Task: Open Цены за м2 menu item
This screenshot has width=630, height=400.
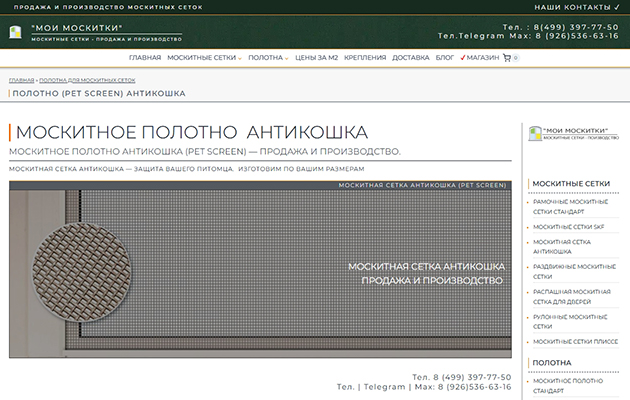Action: [317, 58]
